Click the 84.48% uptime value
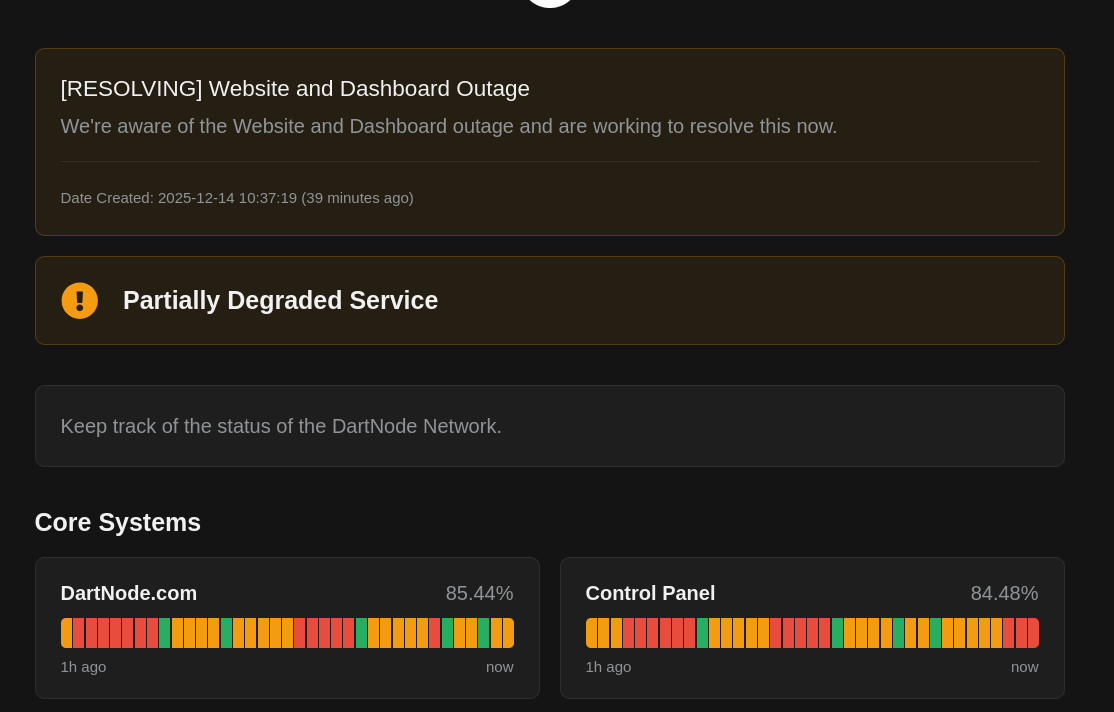This screenshot has width=1114, height=712. tap(1004, 593)
